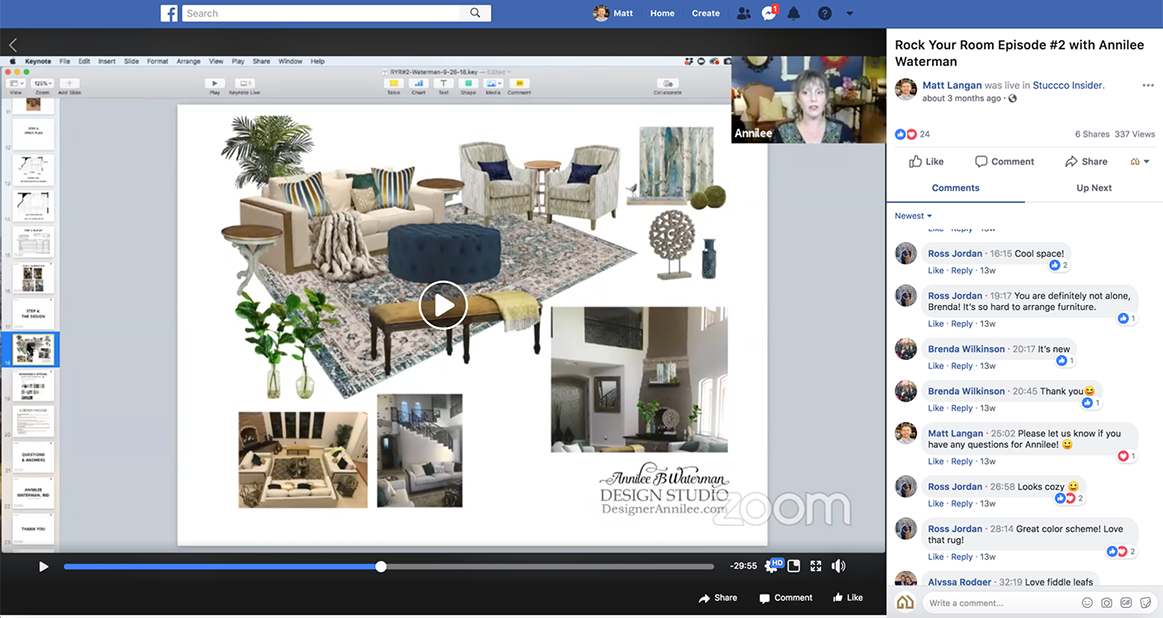Attach a photo via camera icon
This screenshot has height=618, width=1163.
click(x=1106, y=603)
